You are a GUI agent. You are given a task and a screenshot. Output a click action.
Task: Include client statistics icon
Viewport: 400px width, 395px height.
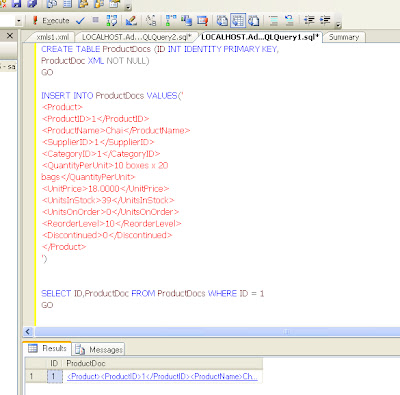(187, 21)
